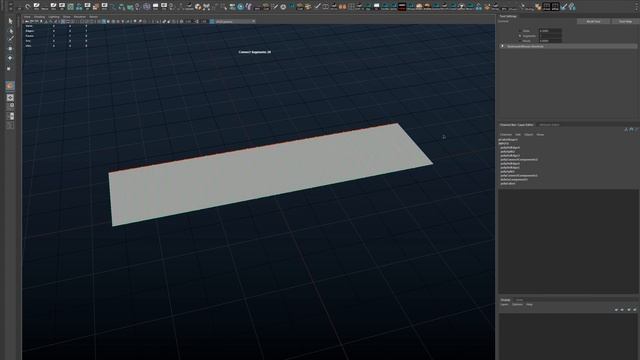This screenshot has width=640, height=360.
Task: Click the Reset Tool button
Action: point(593,21)
